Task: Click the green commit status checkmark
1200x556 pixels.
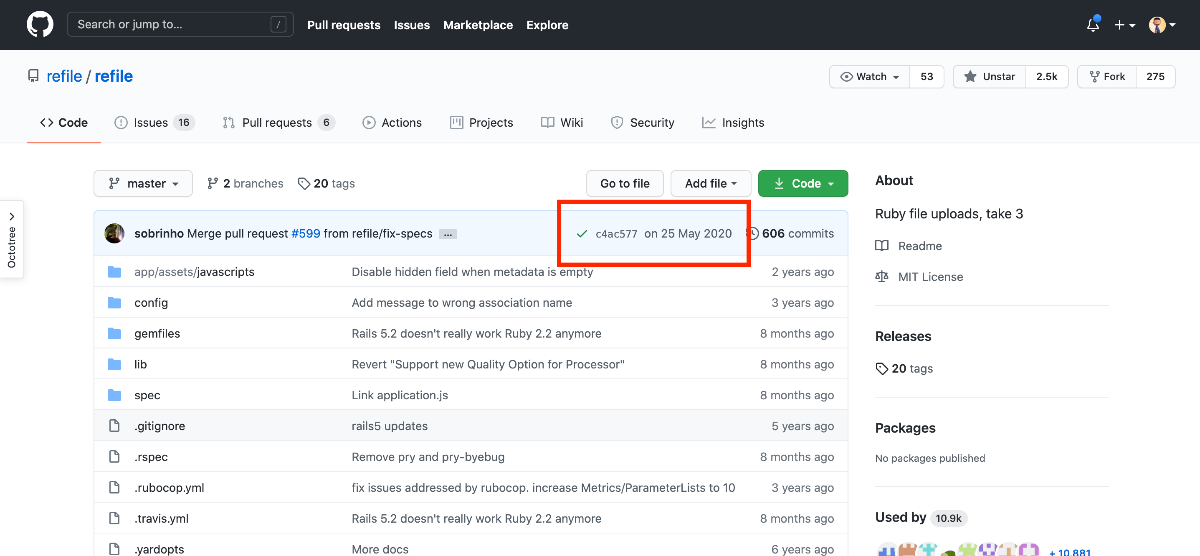Action: [x=582, y=233]
